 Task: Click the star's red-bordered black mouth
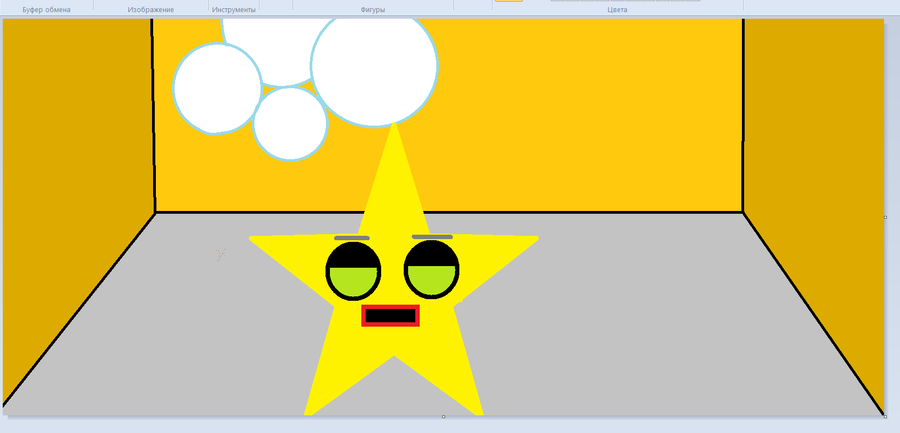point(390,315)
